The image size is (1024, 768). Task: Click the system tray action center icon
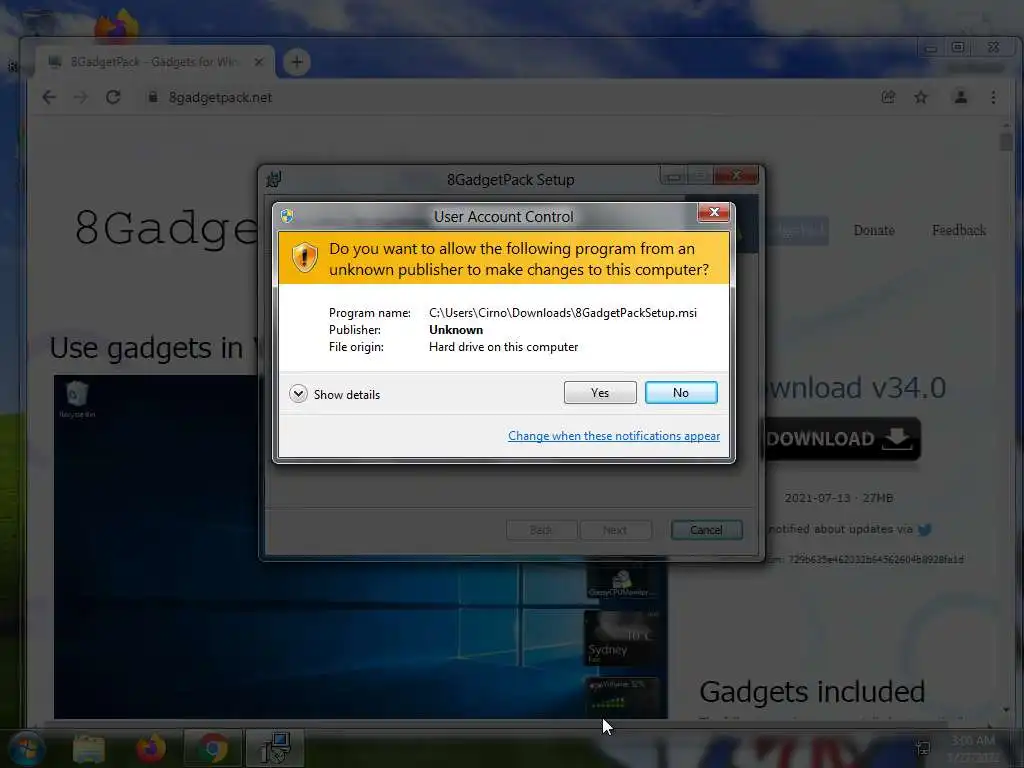(x=923, y=748)
